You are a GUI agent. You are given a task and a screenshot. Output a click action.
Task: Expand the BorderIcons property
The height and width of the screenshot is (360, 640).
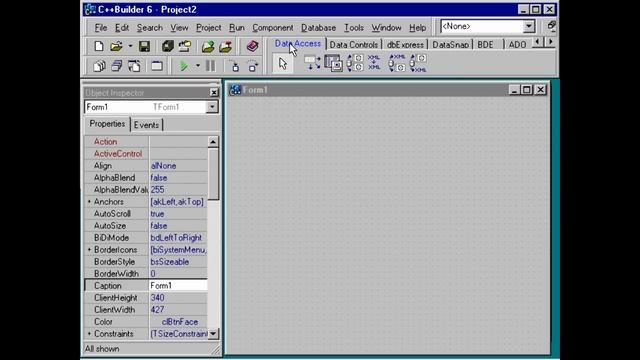pyautogui.click(x=89, y=249)
